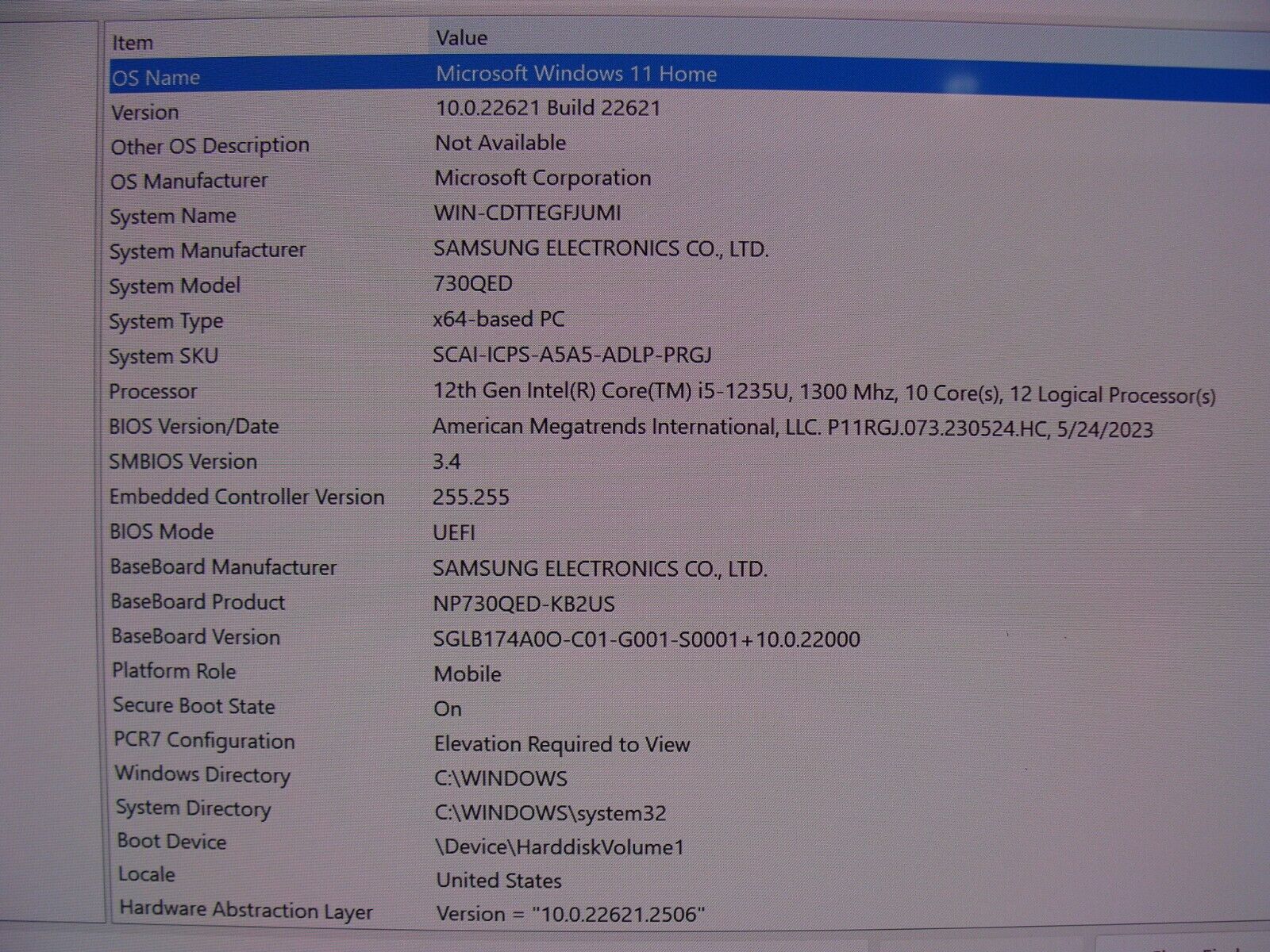Select the Windows Directory row
1270x952 pixels.
pyautogui.click(x=202, y=775)
